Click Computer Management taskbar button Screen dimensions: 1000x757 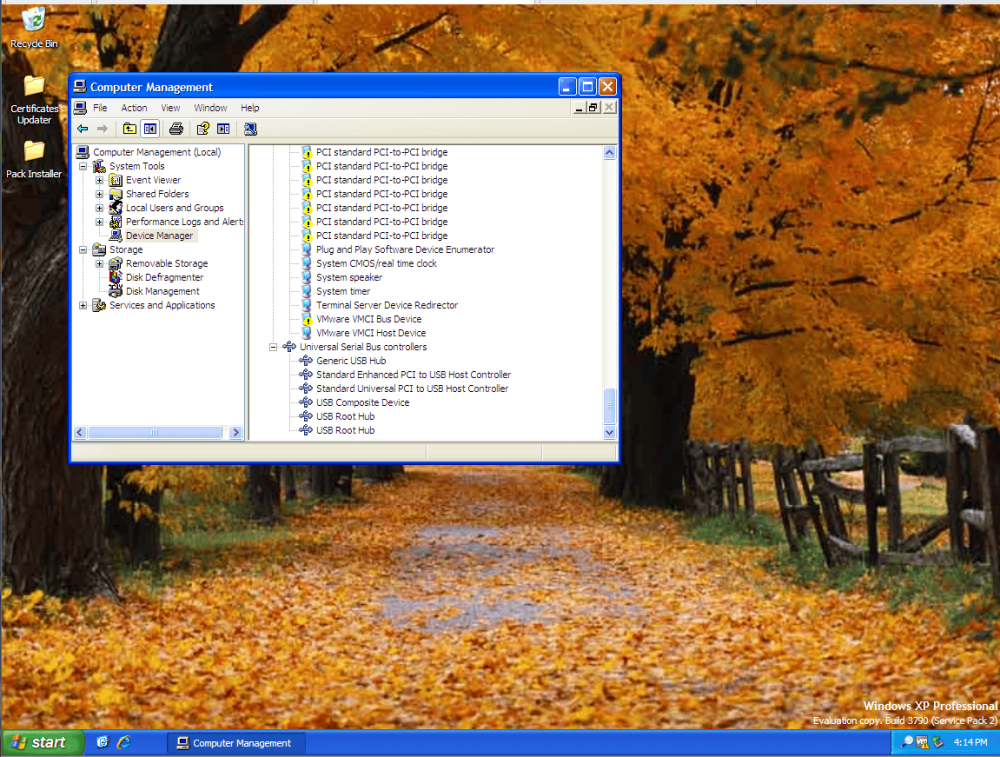pyautogui.click(x=235, y=743)
